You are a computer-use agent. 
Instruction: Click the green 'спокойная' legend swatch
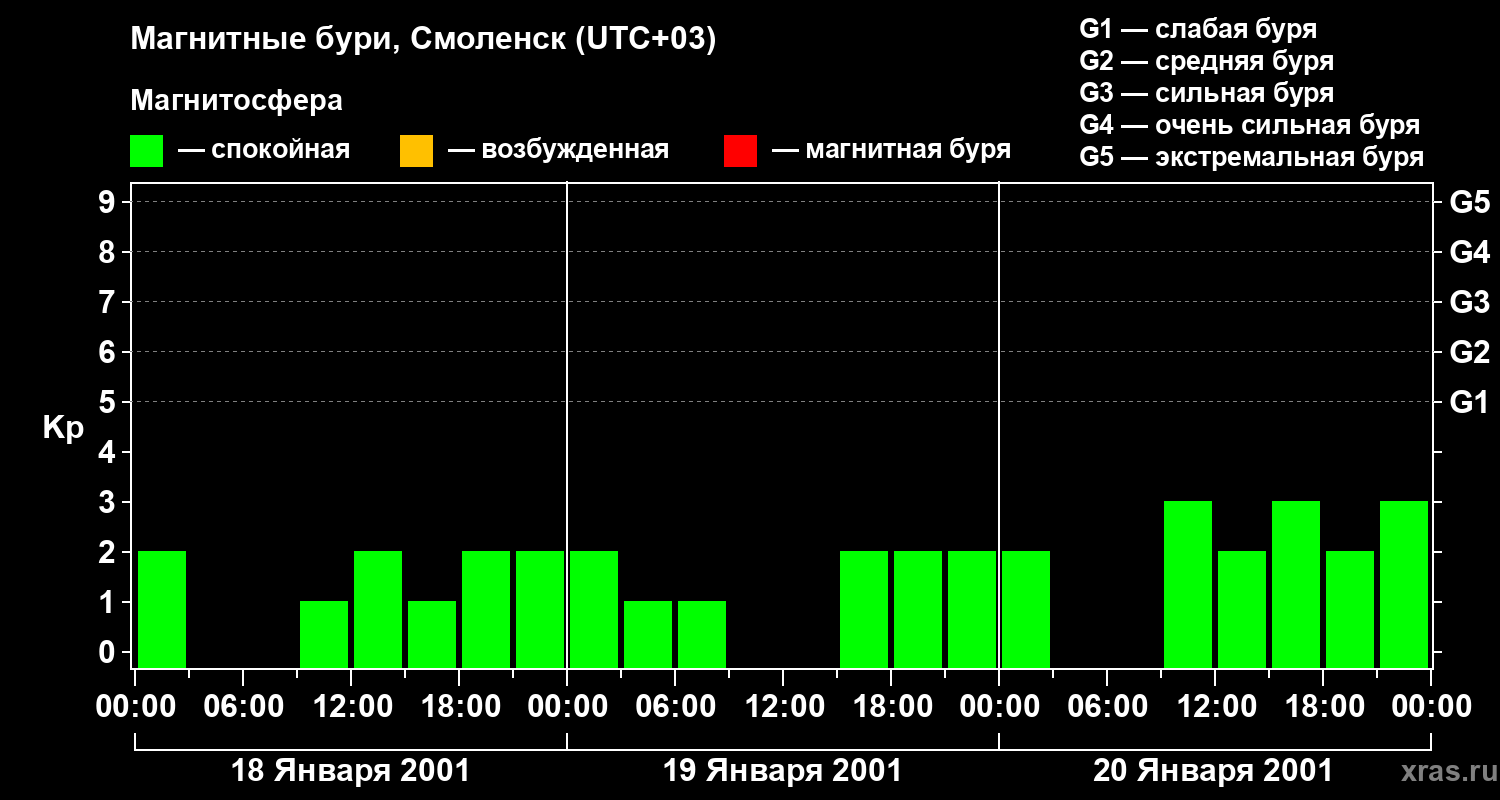[x=146, y=151]
